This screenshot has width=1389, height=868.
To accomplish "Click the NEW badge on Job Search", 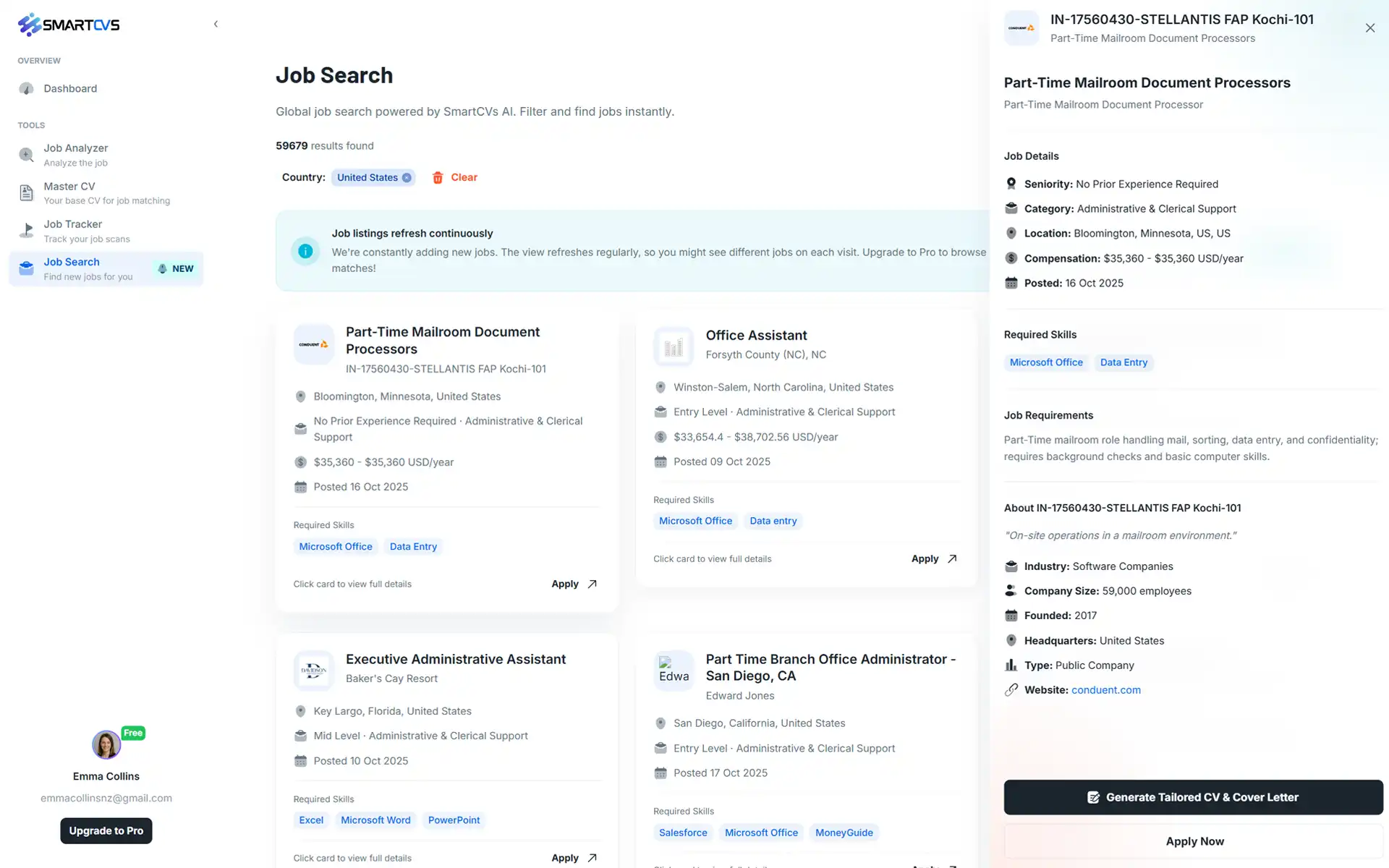I will (x=175, y=268).
